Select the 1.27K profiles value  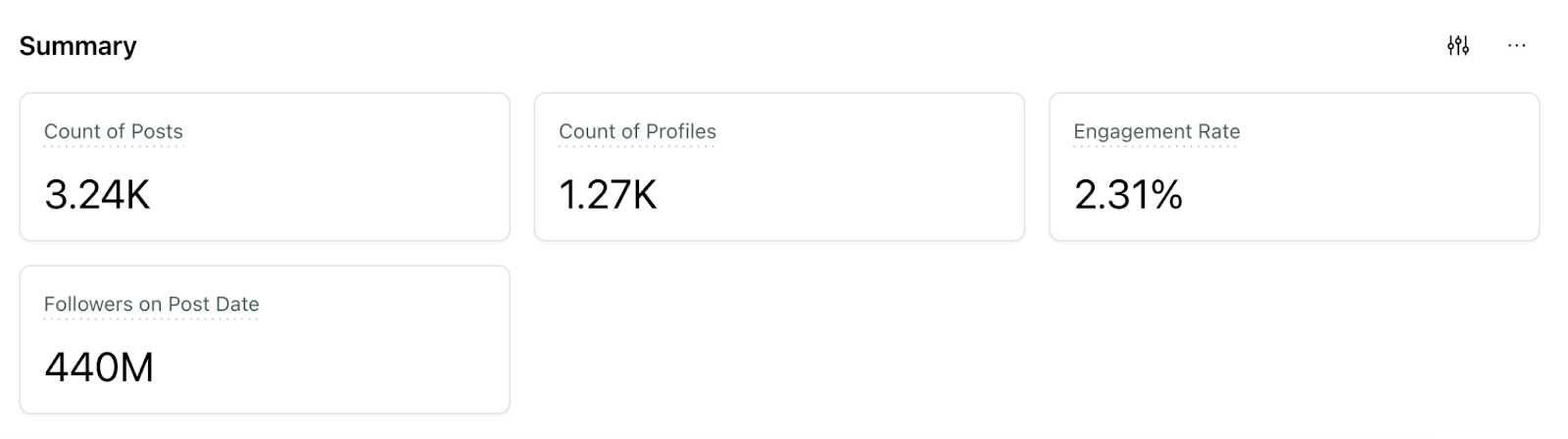pos(608,195)
